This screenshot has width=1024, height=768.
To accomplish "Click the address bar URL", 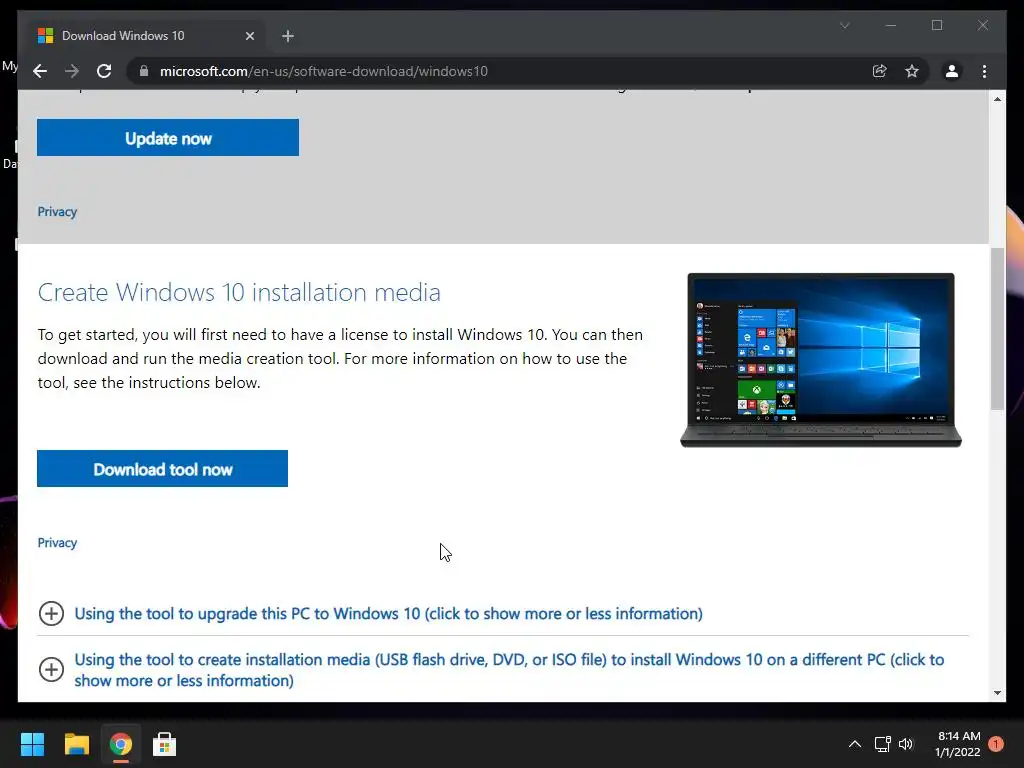I will click(324, 71).
